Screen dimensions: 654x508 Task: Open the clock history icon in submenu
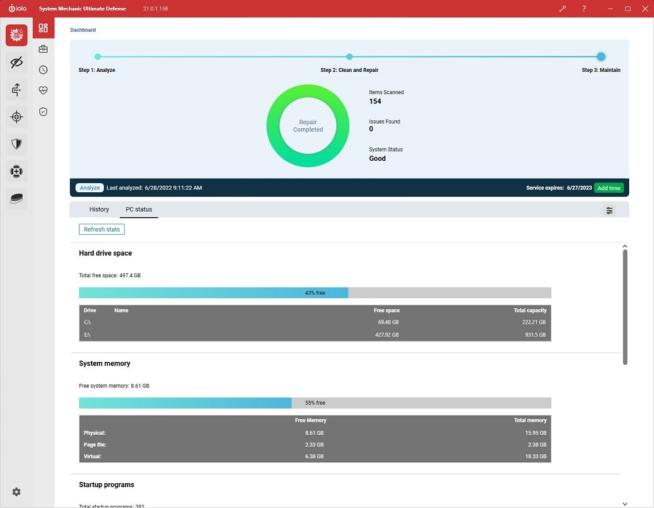(43, 70)
